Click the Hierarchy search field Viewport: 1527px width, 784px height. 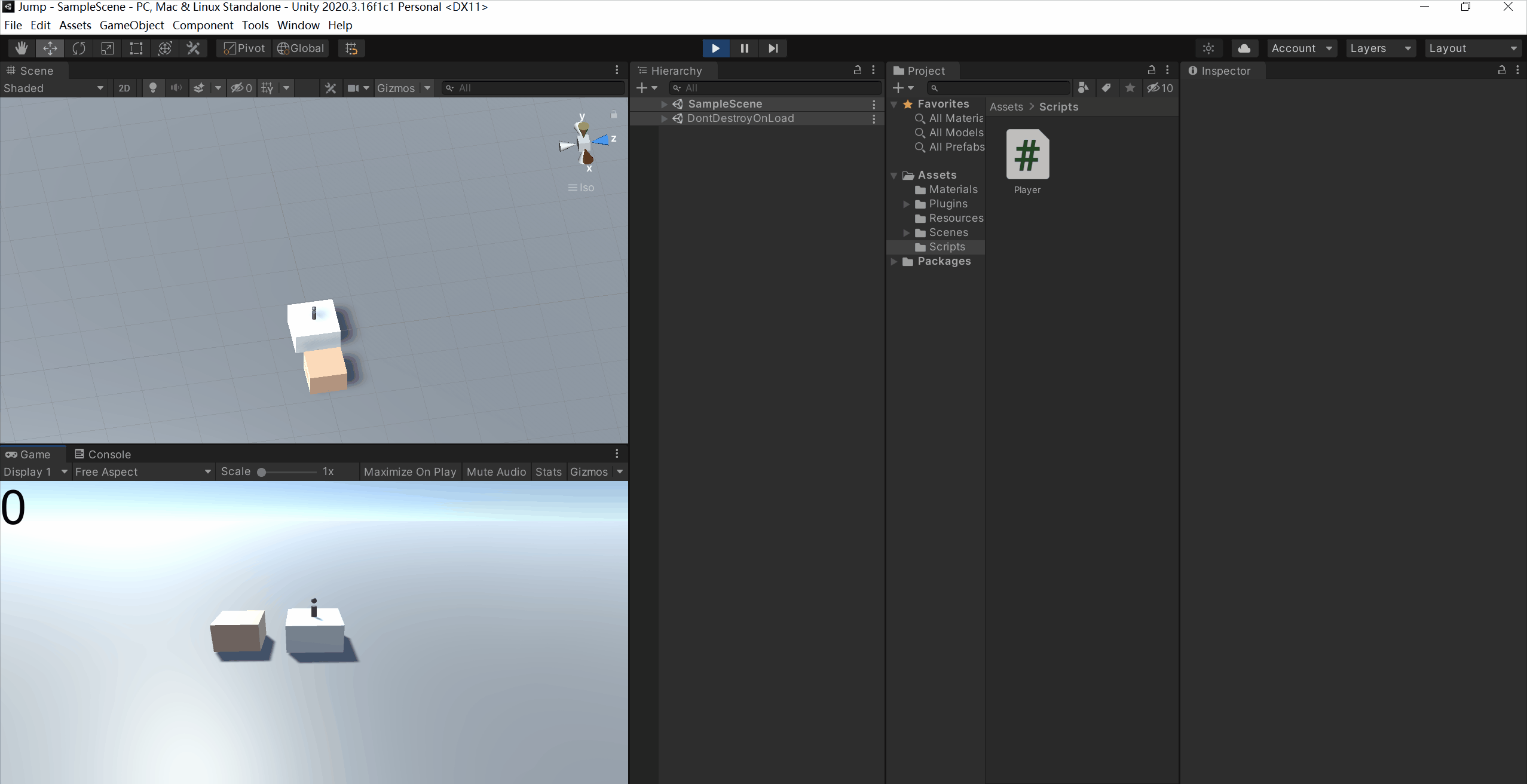[777, 88]
